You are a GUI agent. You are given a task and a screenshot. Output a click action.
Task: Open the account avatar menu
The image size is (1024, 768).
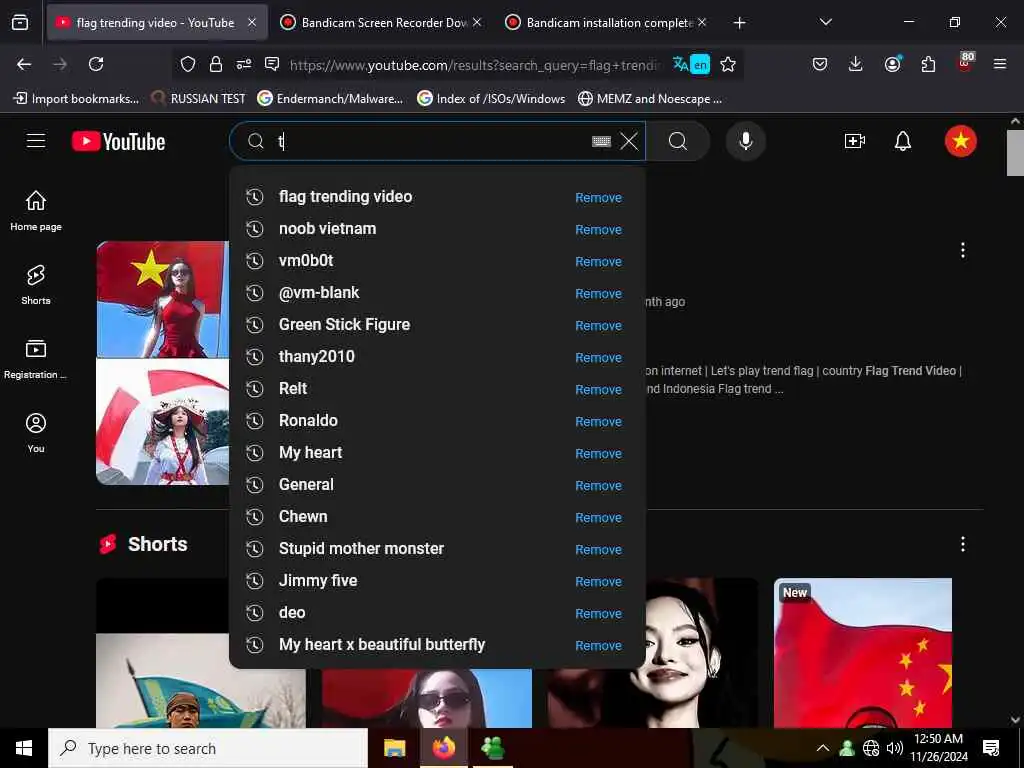tap(961, 141)
